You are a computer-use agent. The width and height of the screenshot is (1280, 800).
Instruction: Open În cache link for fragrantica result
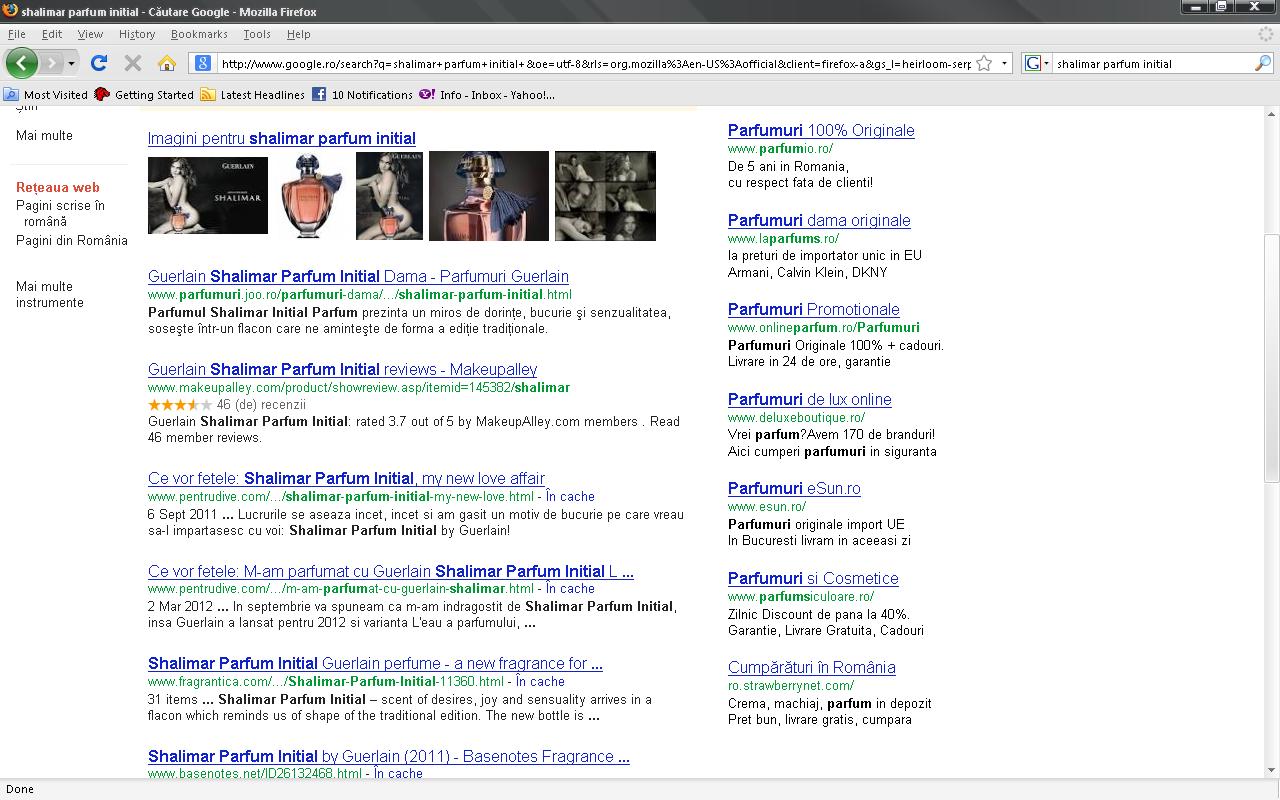tap(540, 681)
